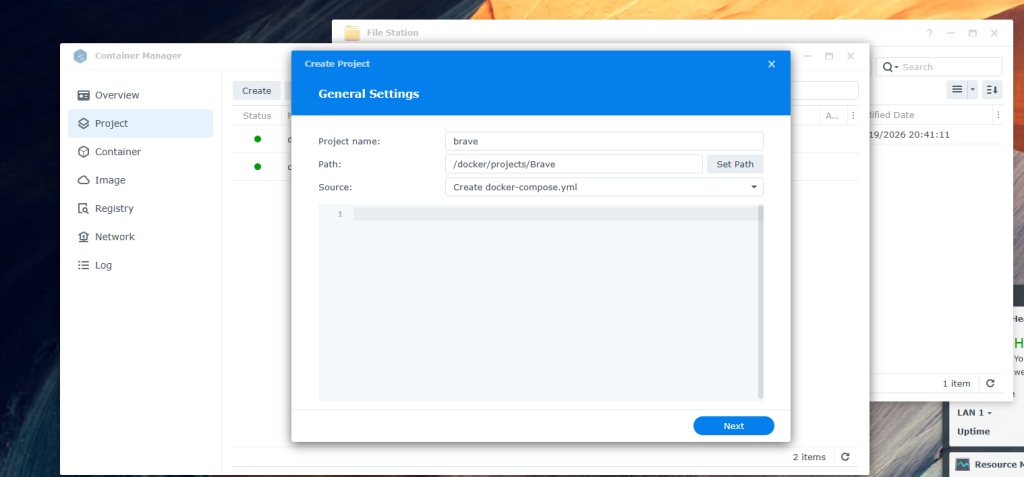Viewport: 1024px width, 477px height.
Task: Expand the LAN 1 dropdown widget
Action: coord(974,413)
